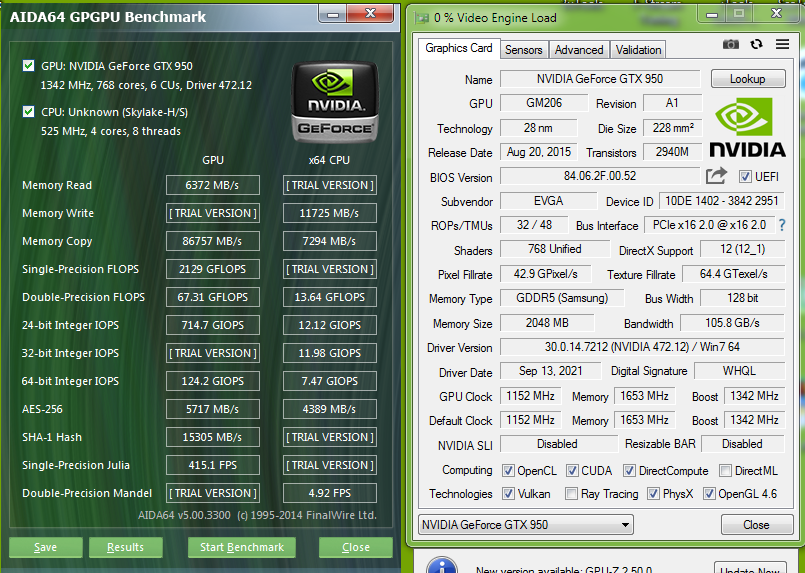Toggle the GPU NVIDIA GeForce GTX 950 checkbox
The width and height of the screenshot is (805, 573).
point(29,66)
